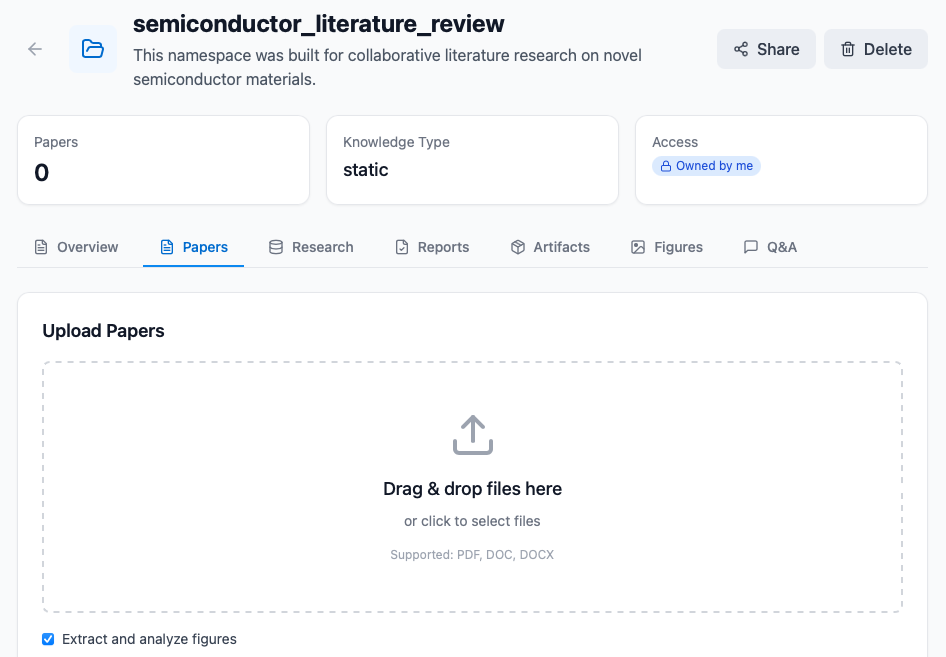Switch to the Overview tab

pos(76,247)
